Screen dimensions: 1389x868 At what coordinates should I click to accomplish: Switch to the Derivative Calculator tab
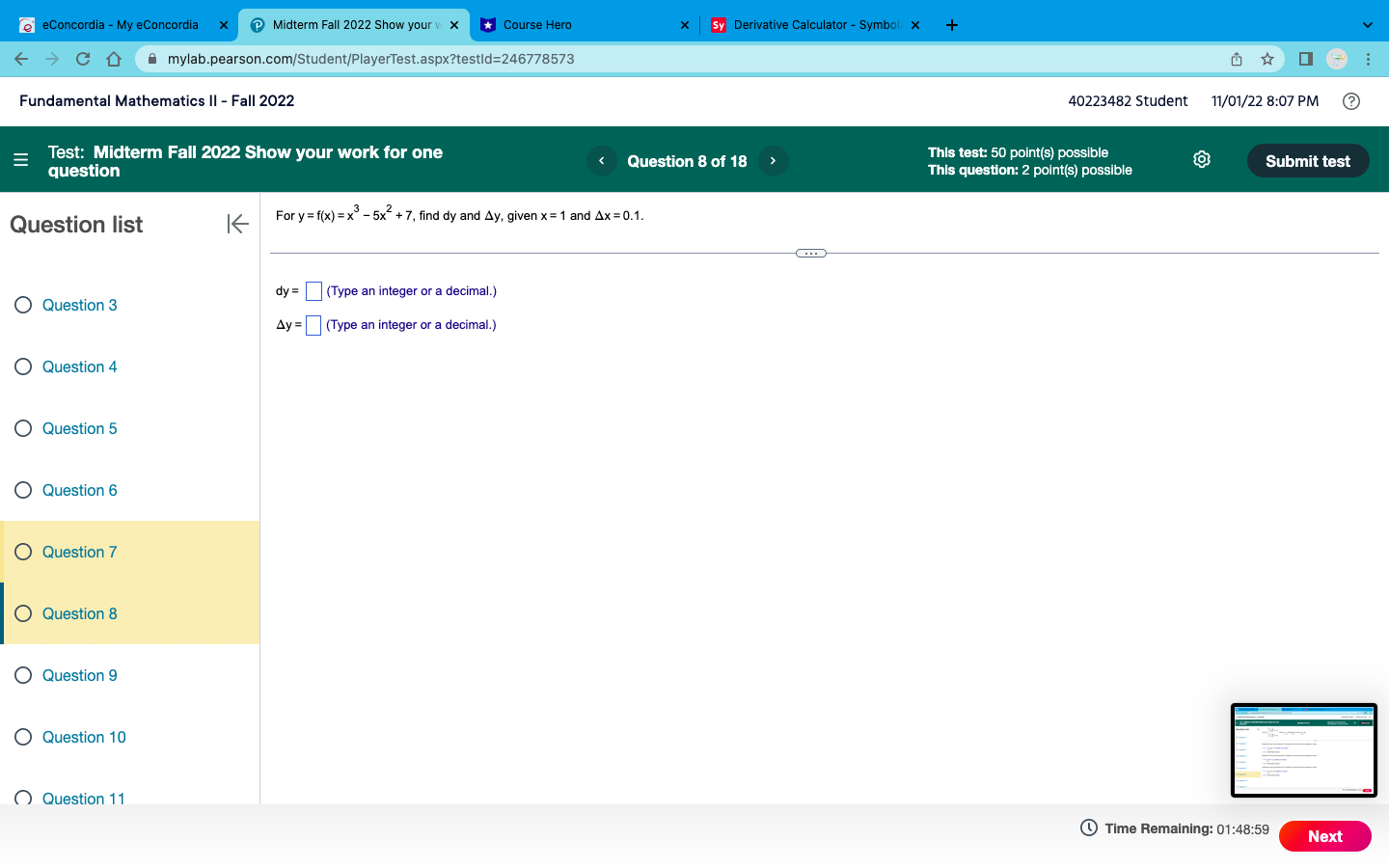tap(816, 25)
